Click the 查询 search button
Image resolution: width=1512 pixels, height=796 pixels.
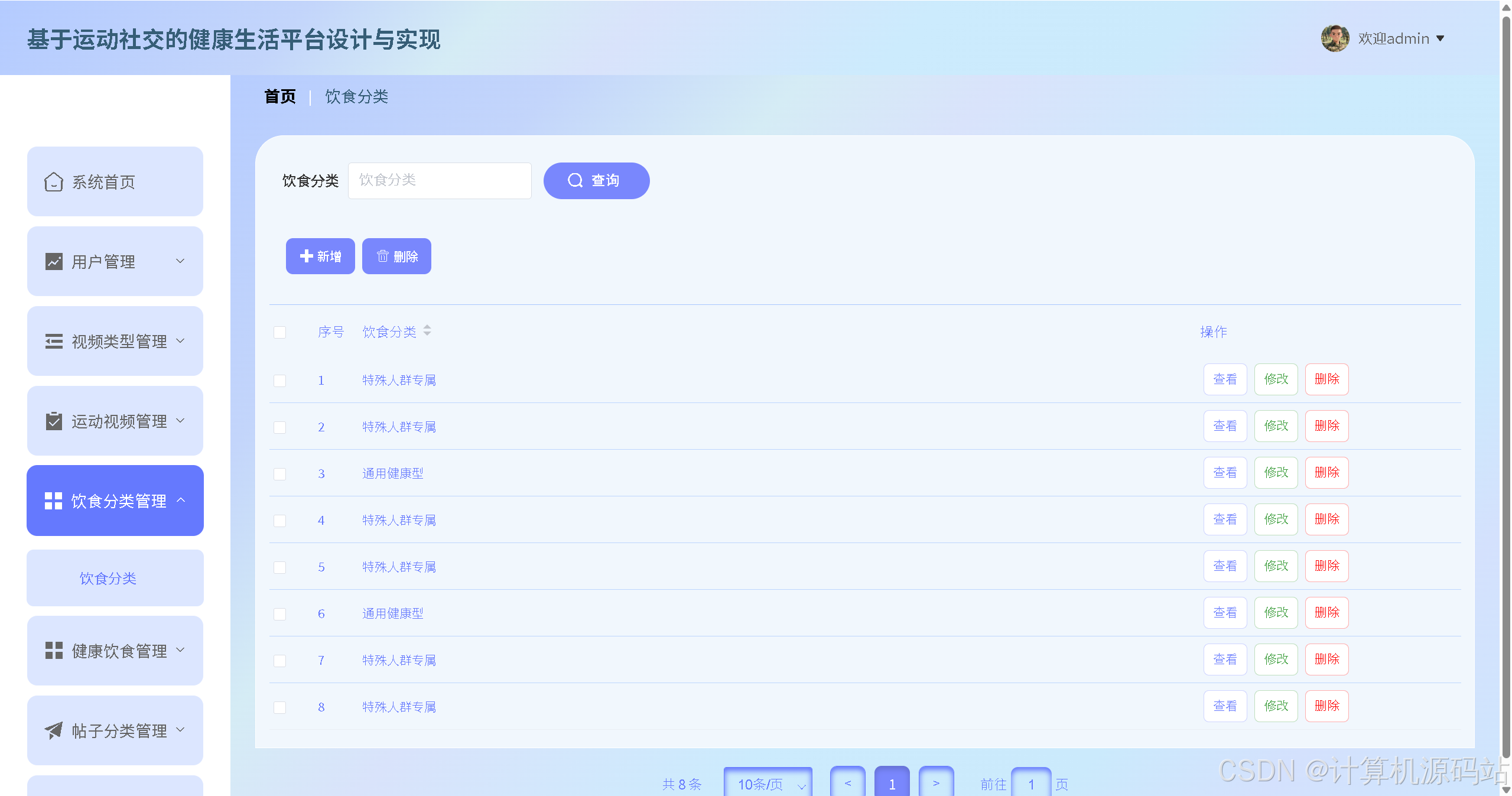tap(597, 180)
